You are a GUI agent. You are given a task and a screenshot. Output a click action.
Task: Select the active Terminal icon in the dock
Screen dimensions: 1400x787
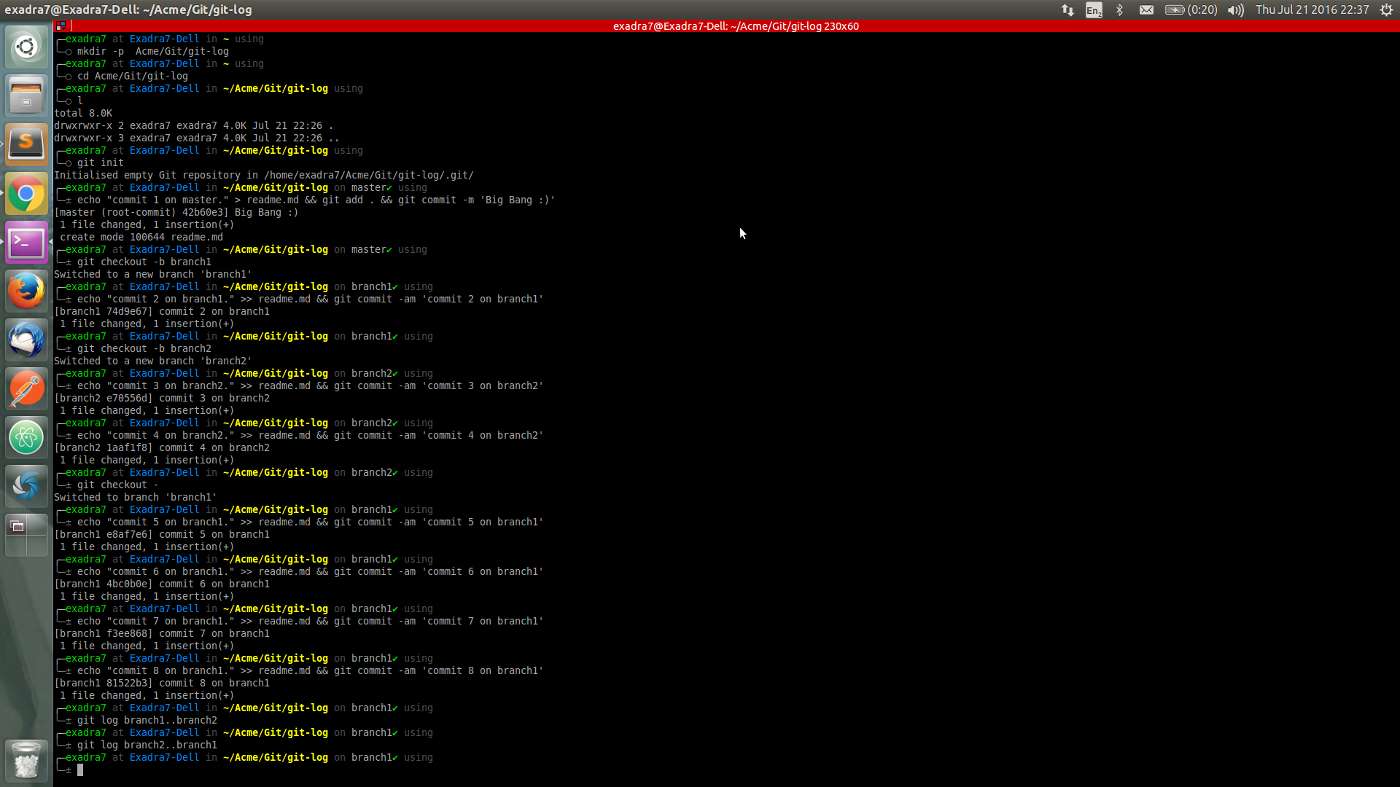(x=25, y=241)
